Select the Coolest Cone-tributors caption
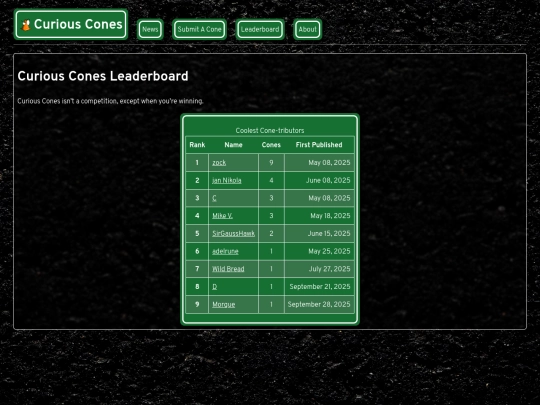 coord(270,131)
